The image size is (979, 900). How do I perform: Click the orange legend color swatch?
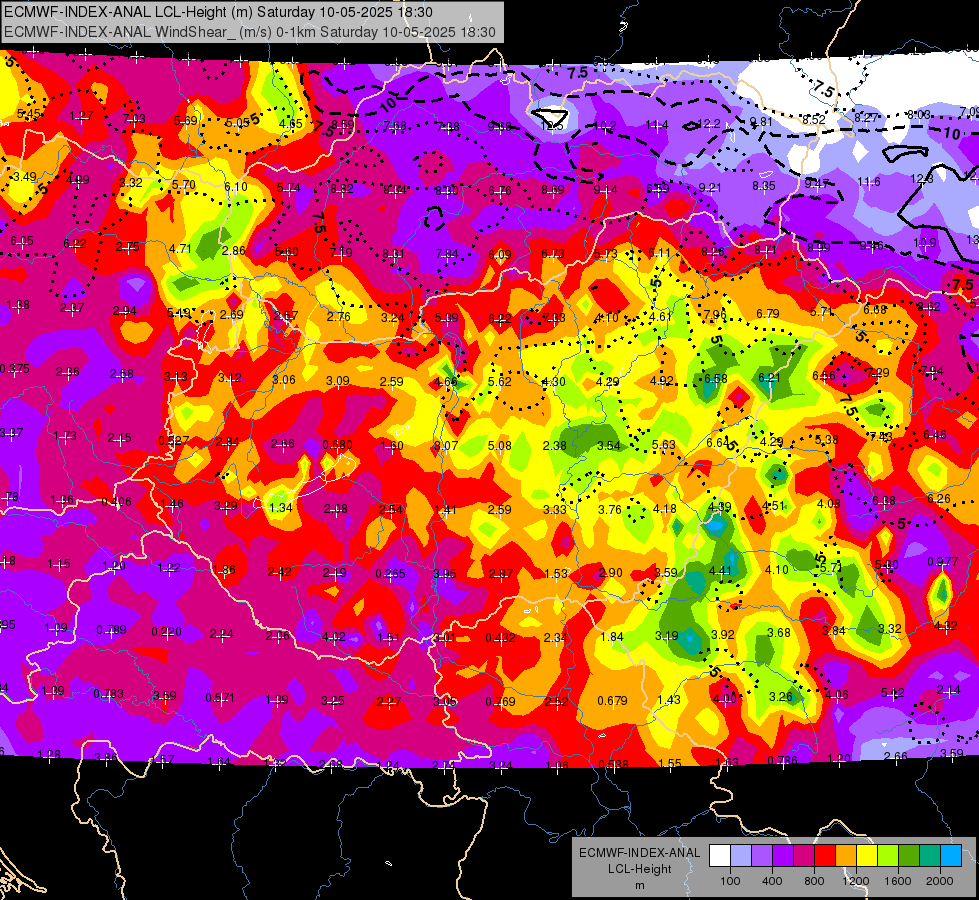click(846, 856)
